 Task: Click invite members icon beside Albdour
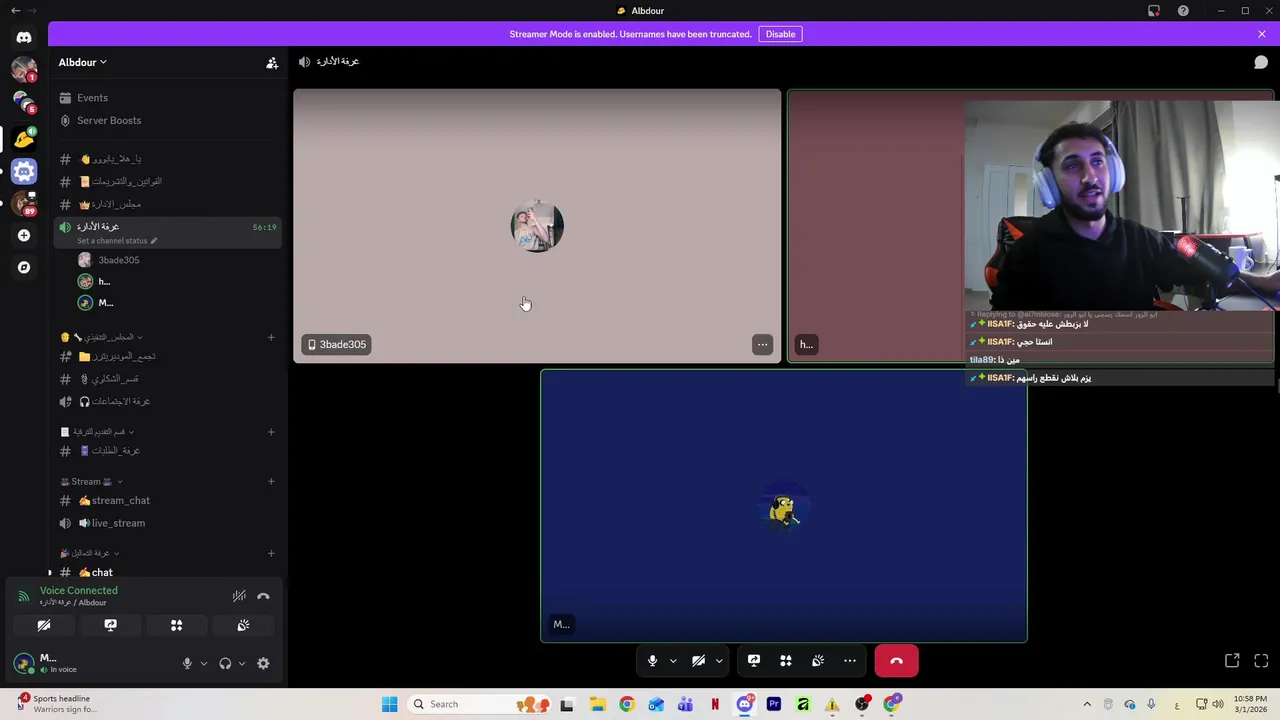pyautogui.click(x=272, y=62)
